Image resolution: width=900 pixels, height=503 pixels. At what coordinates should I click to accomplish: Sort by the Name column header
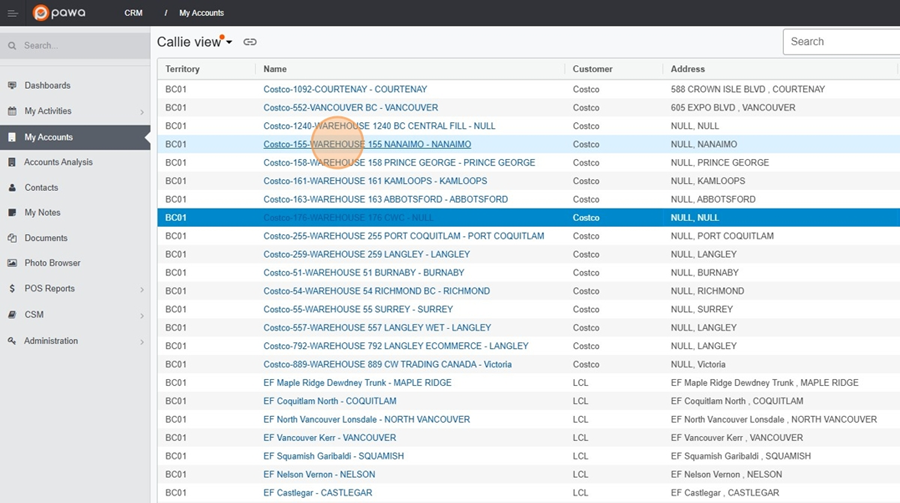pyautogui.click(x=275, y=69)
